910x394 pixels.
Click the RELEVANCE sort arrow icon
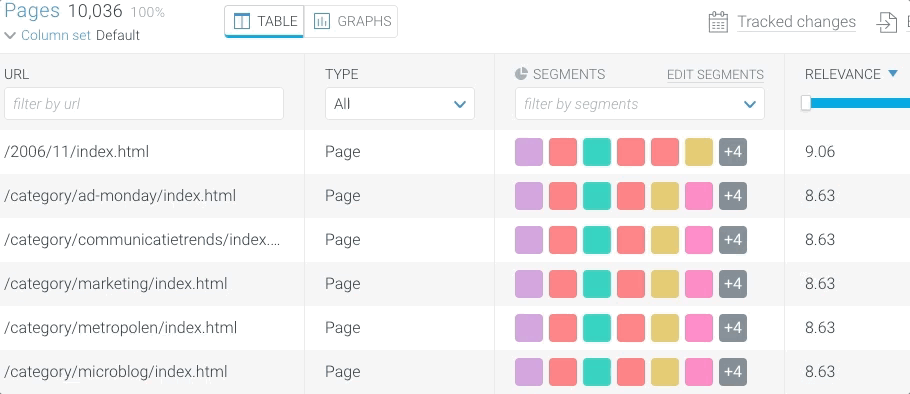(893, 74)
